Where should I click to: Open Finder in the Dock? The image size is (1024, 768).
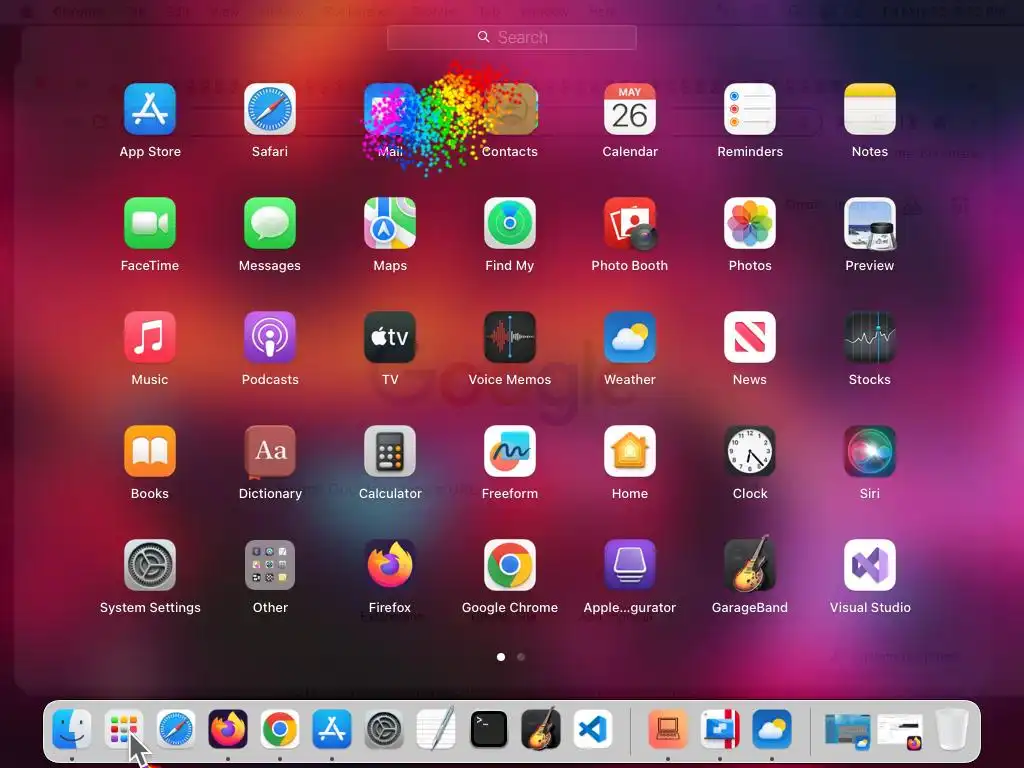pos(71,729)
